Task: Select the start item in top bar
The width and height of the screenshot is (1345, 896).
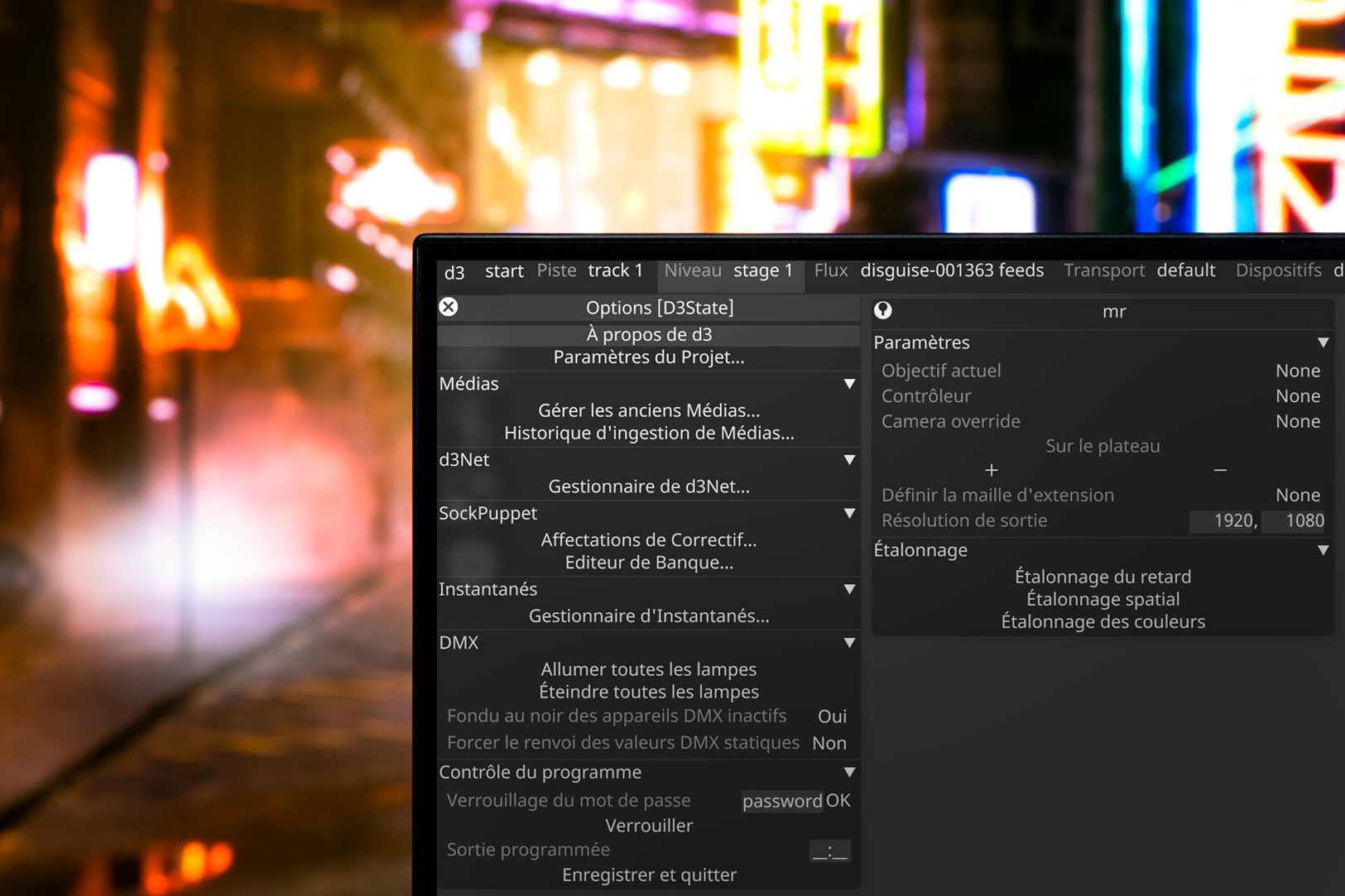Action: pos(504,271)
